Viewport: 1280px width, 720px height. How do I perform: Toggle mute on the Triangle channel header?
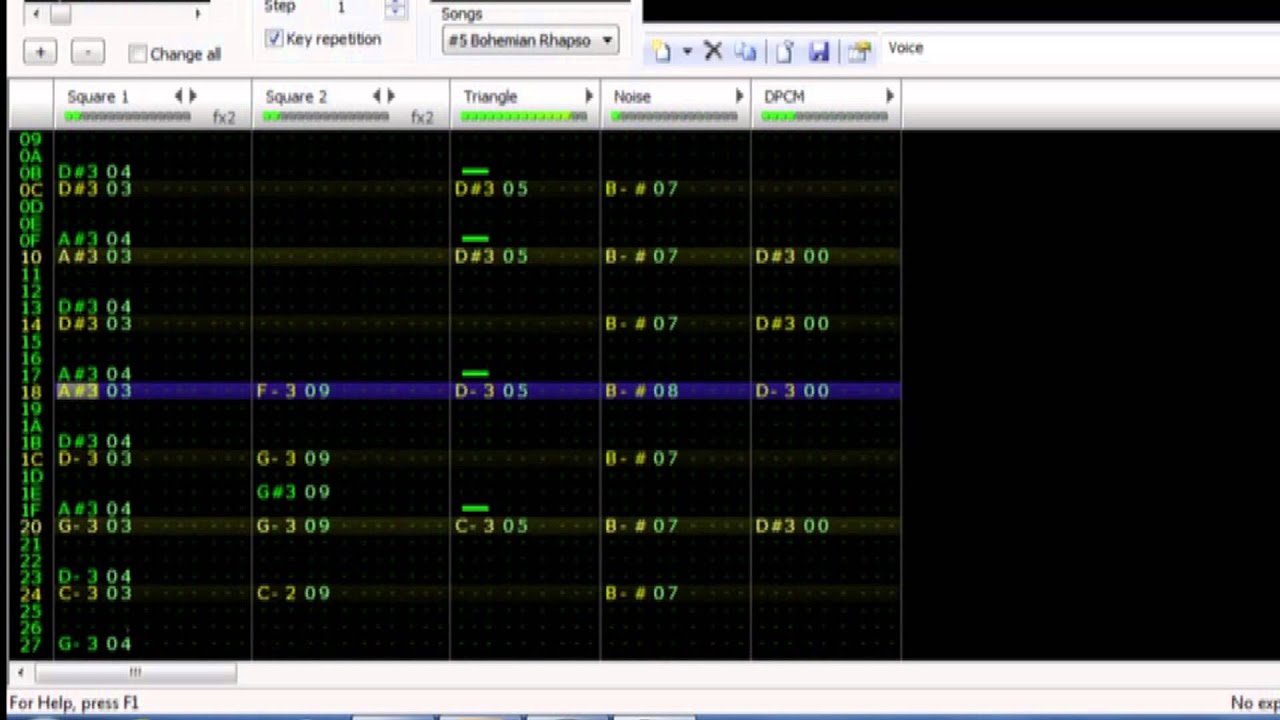tap(490, 97)
